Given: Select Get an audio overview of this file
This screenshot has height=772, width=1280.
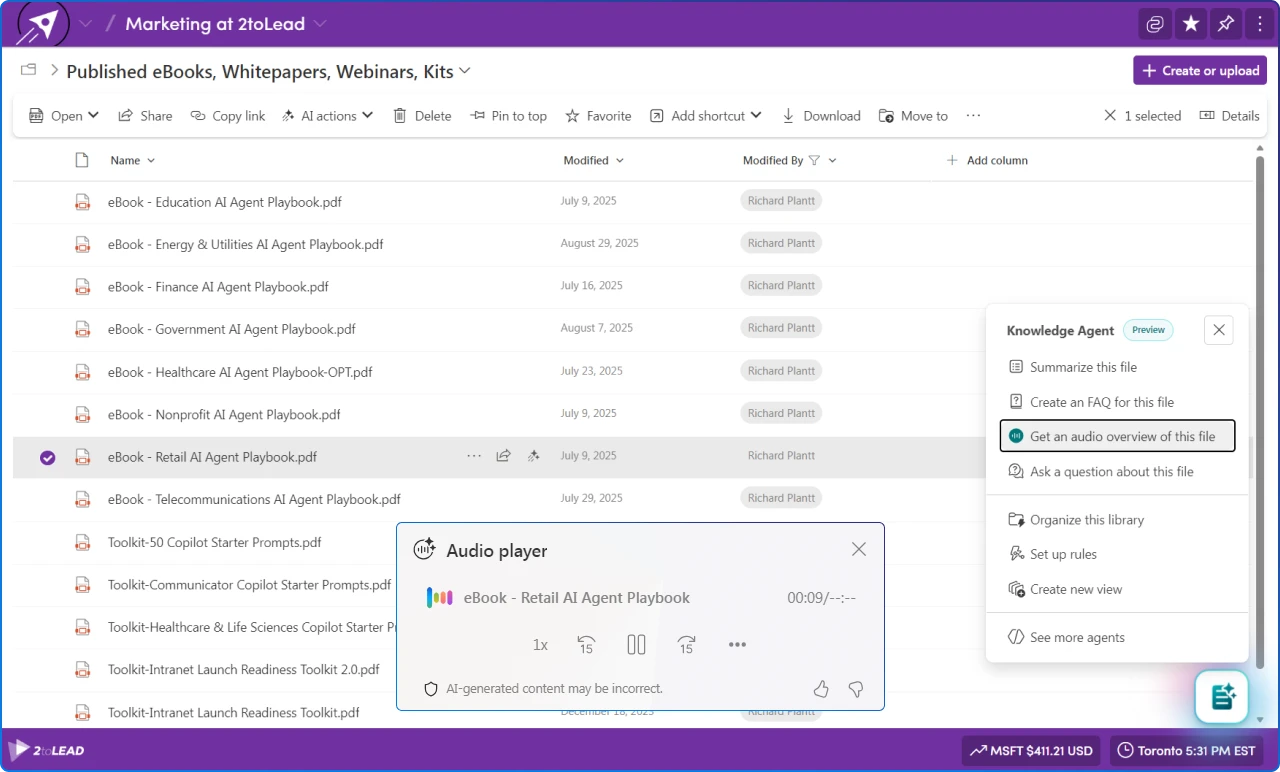Looking at the screenshot, I should (x=1117, y=436).
